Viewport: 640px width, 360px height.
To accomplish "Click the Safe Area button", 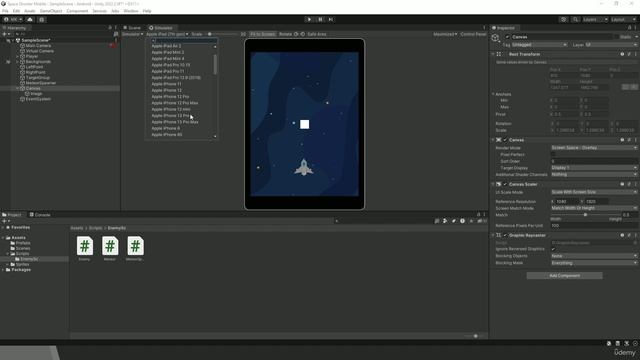I will 317,34.
